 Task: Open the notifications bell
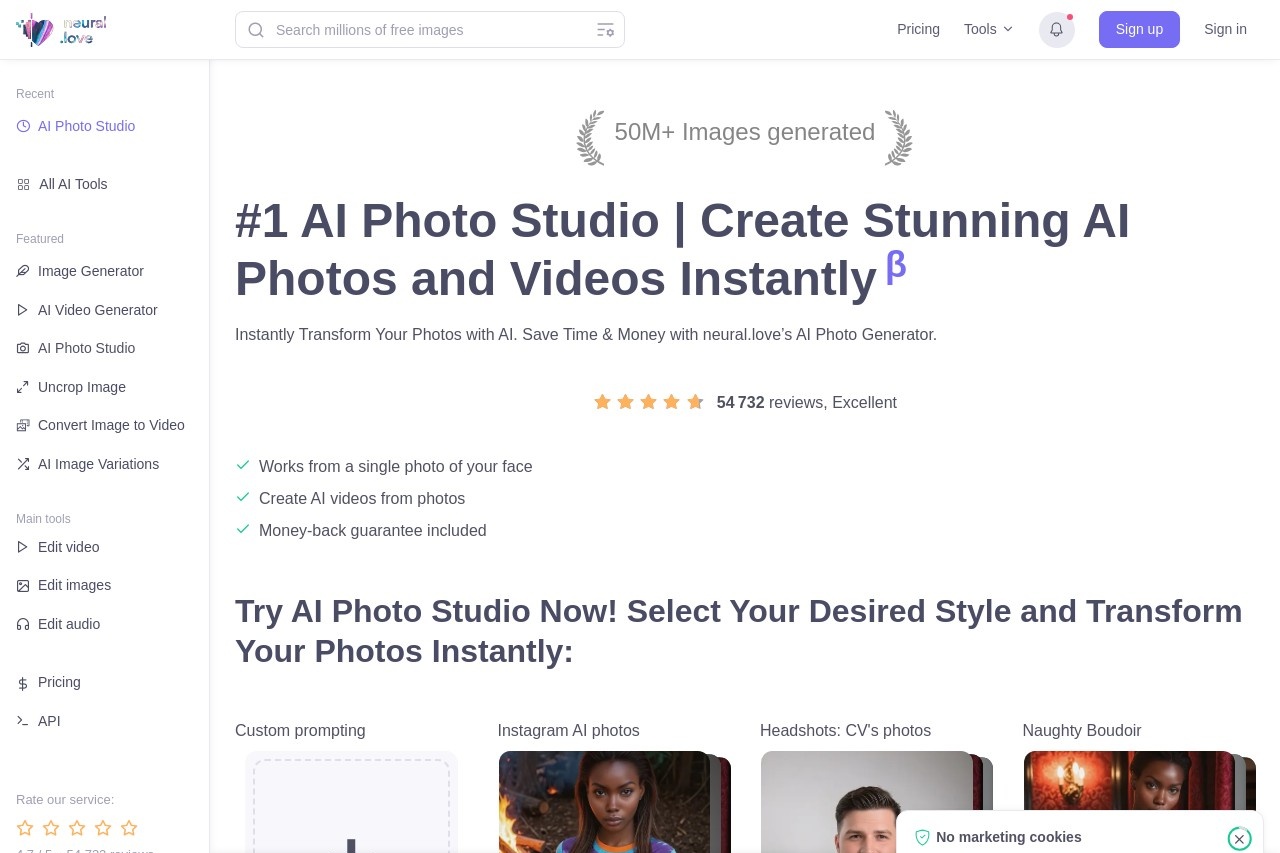pos(1056,30)
